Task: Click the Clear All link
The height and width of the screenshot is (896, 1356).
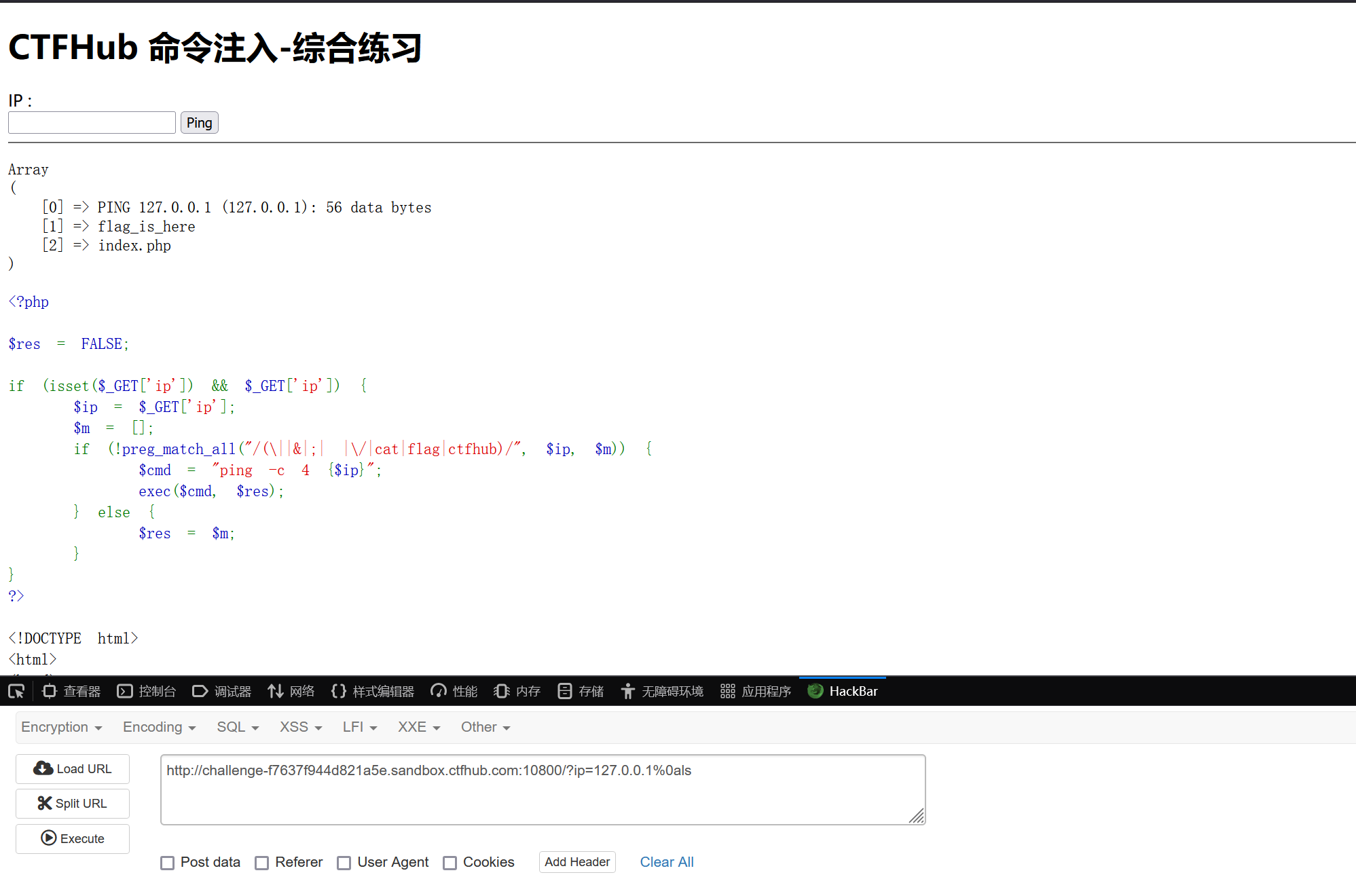Action: [x=666, y=862]
